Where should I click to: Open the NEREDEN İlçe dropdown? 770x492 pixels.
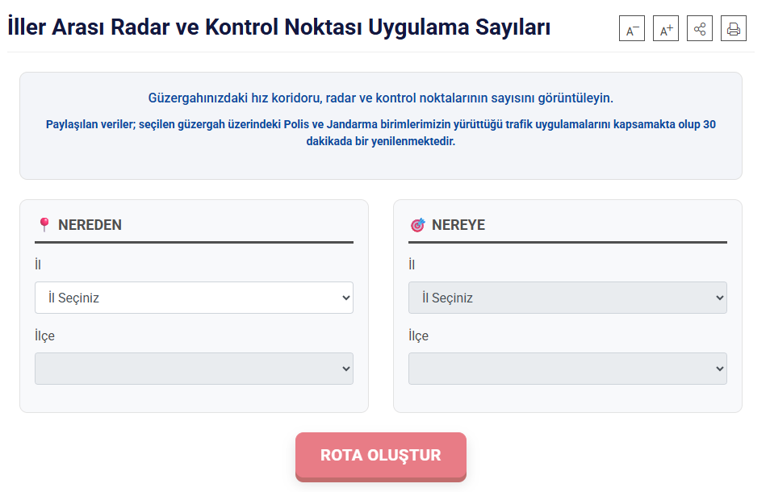(x=194, y=368)
